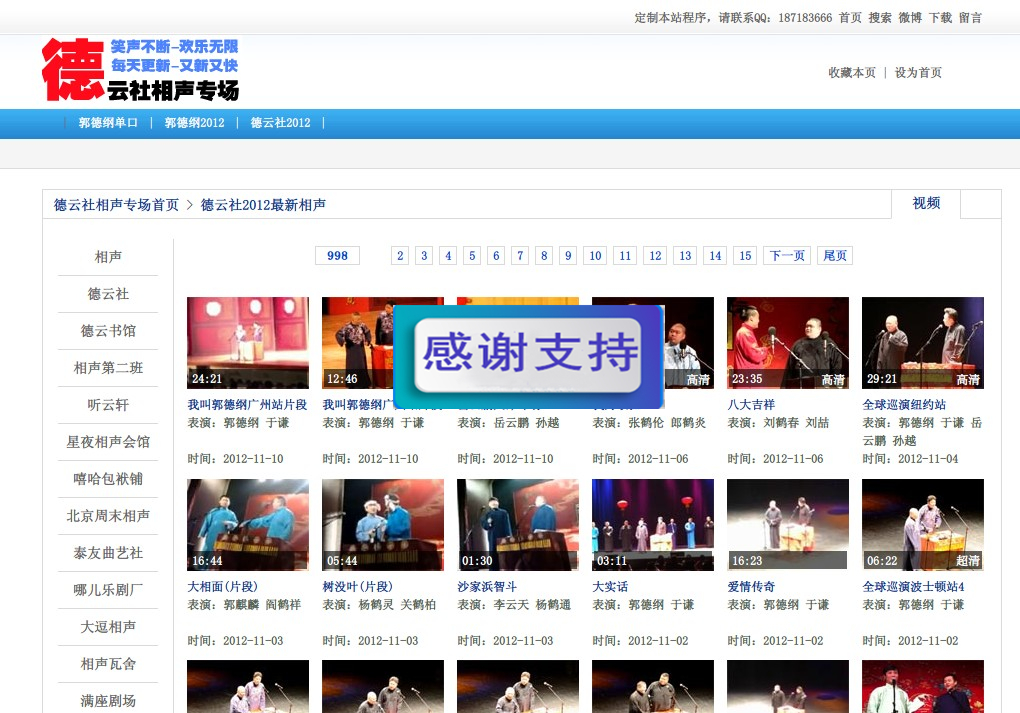This screenshot has height=713, width=1020.
Task: Select page 6 in the pagination
Action: pyautogui.click(x=496, y=256)
